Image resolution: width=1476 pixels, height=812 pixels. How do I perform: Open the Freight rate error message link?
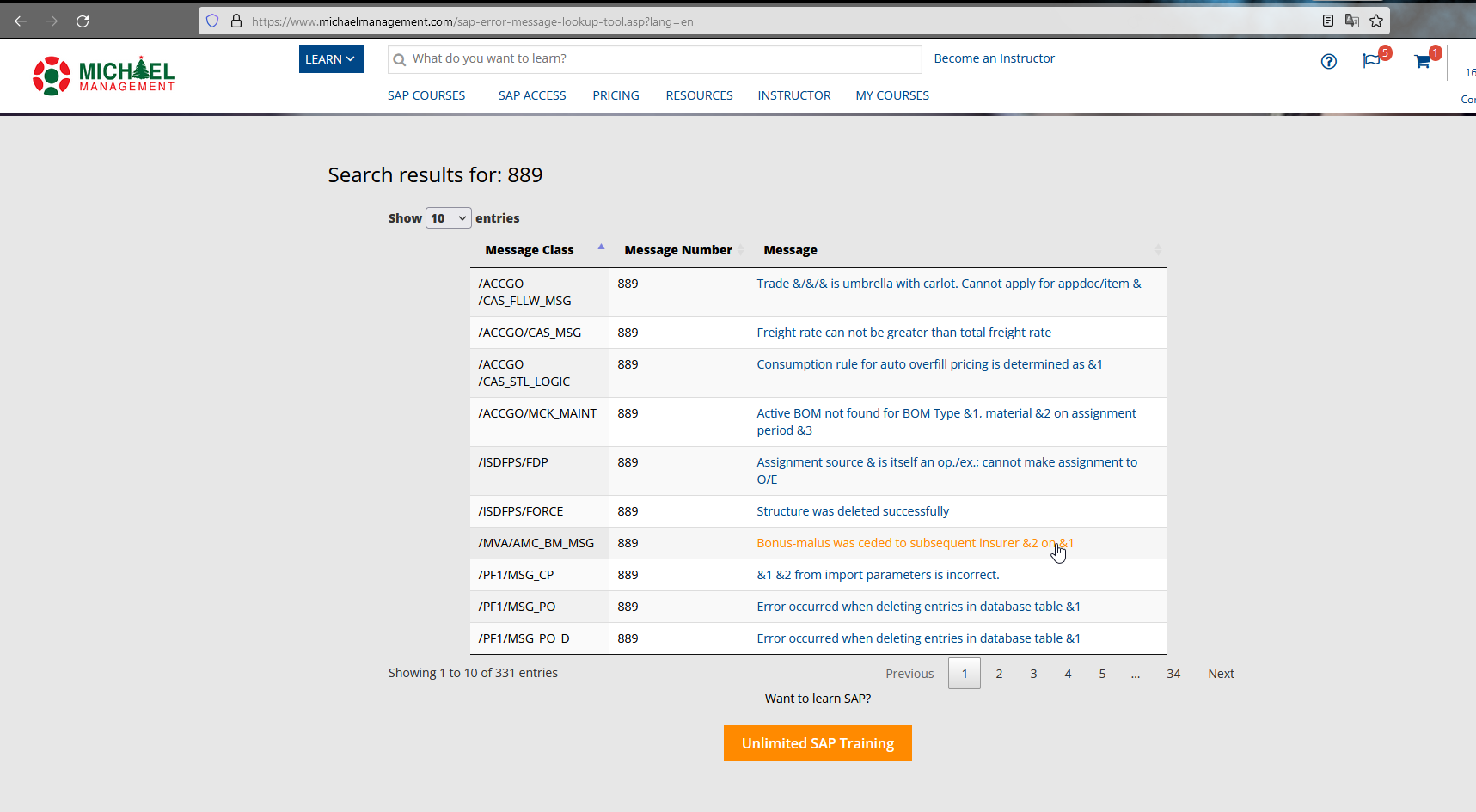click(x=903, y=332)
